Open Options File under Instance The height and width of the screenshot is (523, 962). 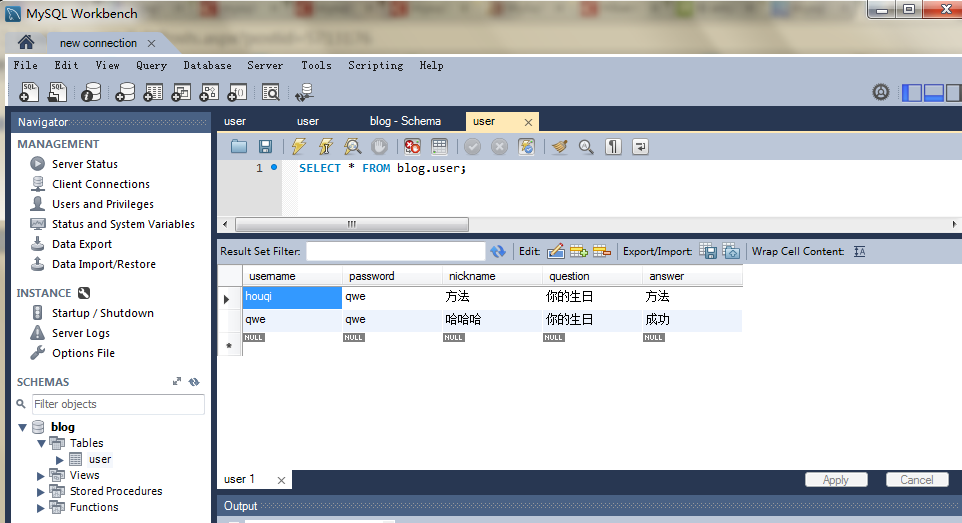(83, 353)
